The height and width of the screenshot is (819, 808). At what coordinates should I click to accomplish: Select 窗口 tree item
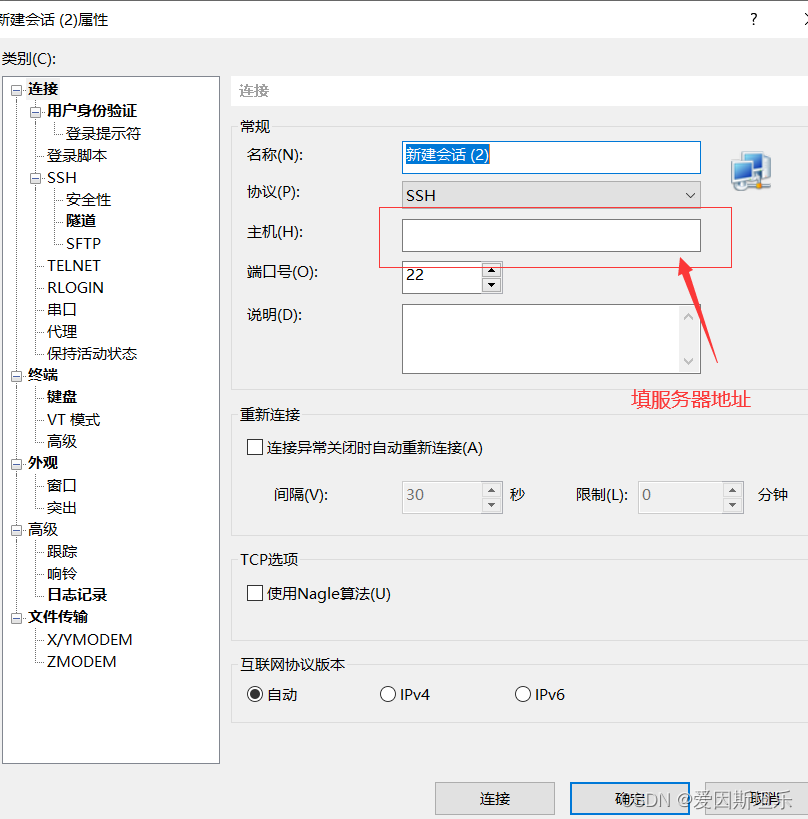click(62, 485)
